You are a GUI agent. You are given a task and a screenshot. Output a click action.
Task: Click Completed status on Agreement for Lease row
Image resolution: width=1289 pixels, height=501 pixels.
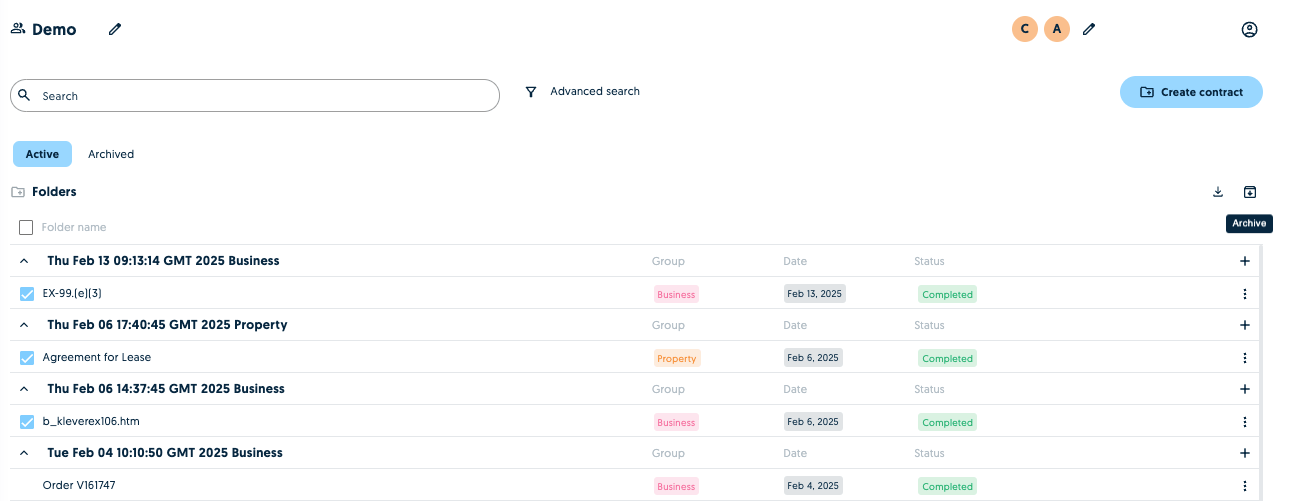[947, 358]
